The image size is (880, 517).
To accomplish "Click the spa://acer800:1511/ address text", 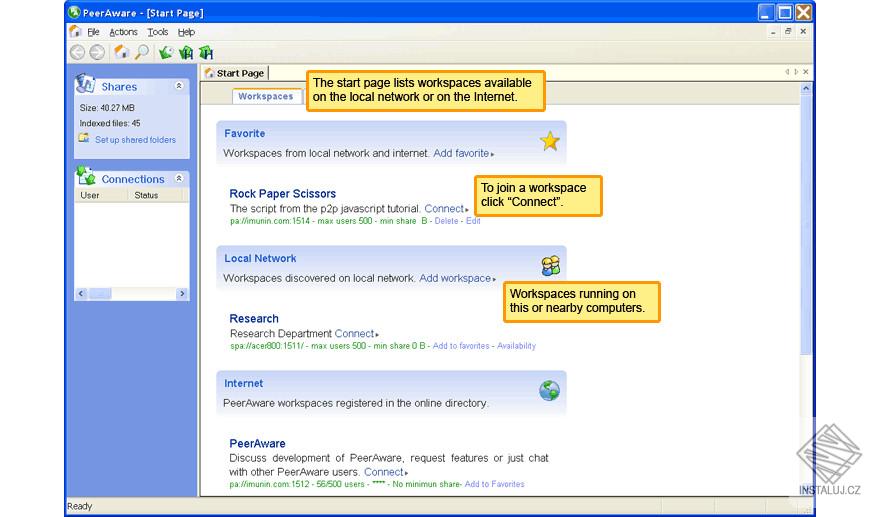I will coord(267,346).
